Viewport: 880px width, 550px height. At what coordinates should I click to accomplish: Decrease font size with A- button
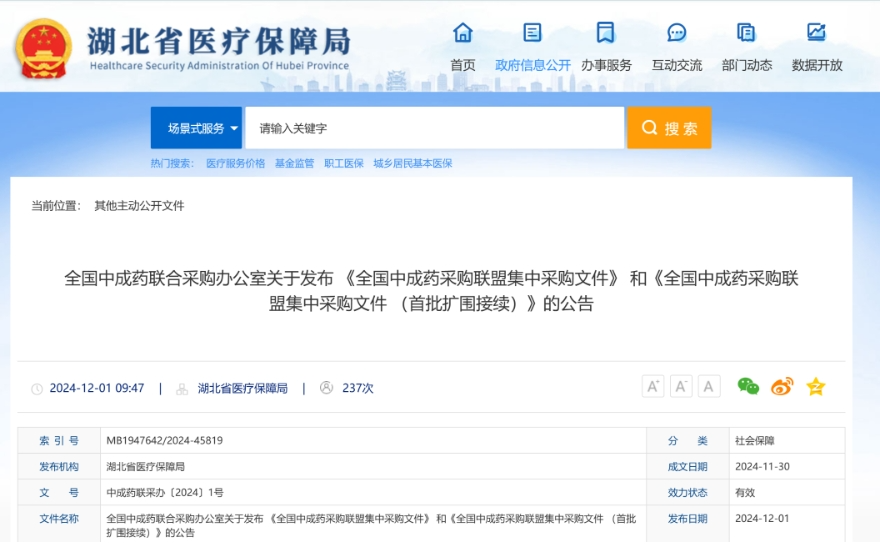tap(681, 387)
